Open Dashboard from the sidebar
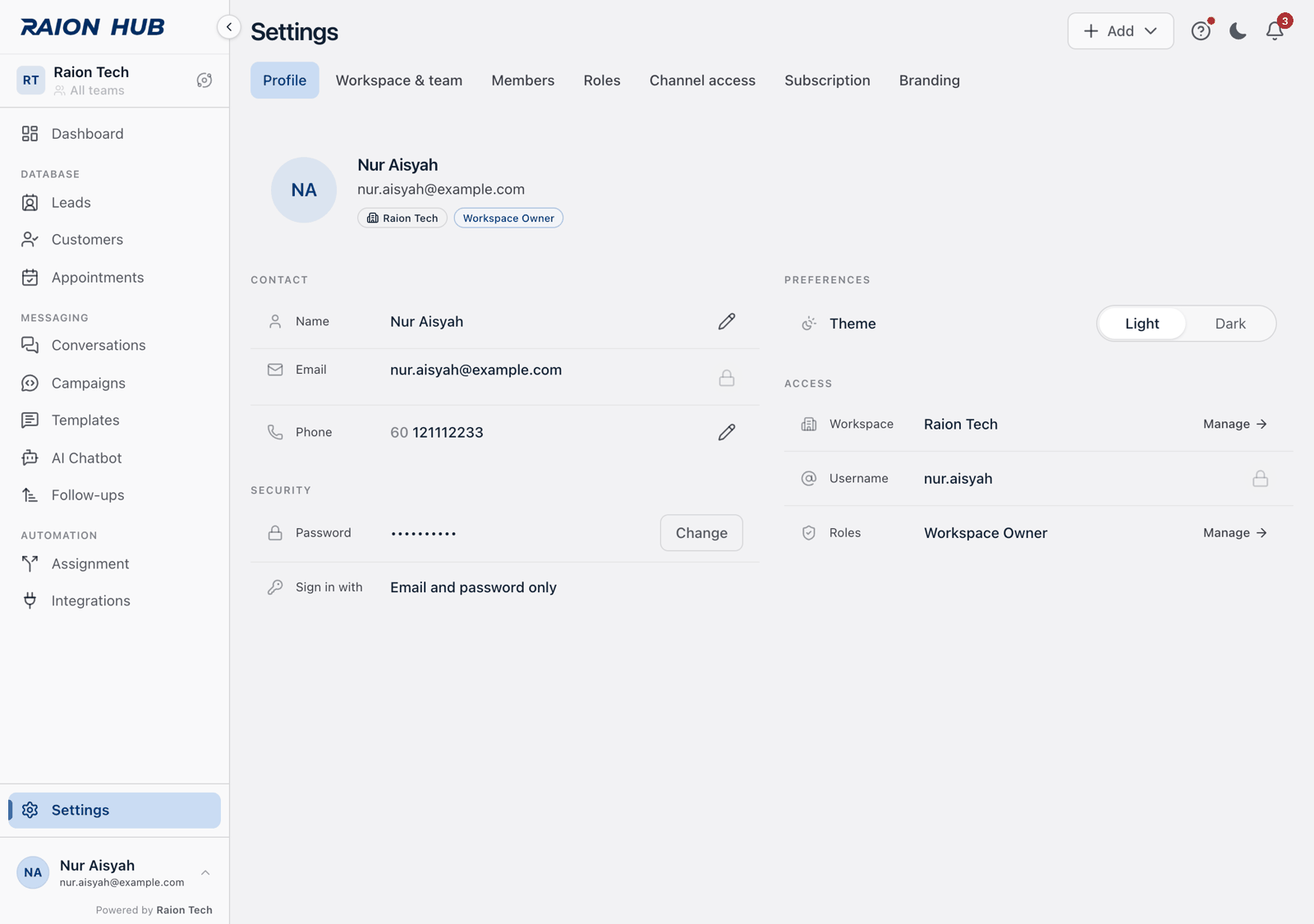The image size is (1314, 924). (114, 134)
